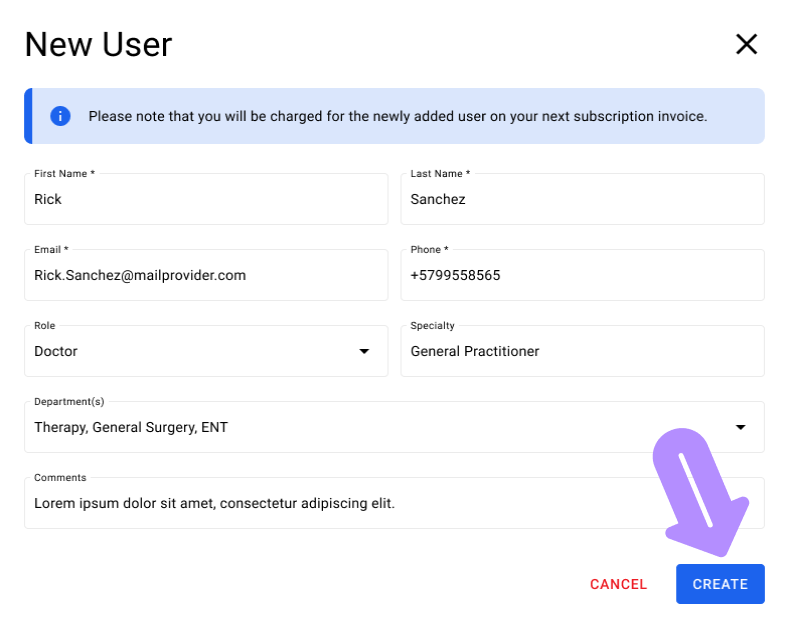788x629 pixels.
Task: Open the Role dropdown arrow
Action: point(364,351)
